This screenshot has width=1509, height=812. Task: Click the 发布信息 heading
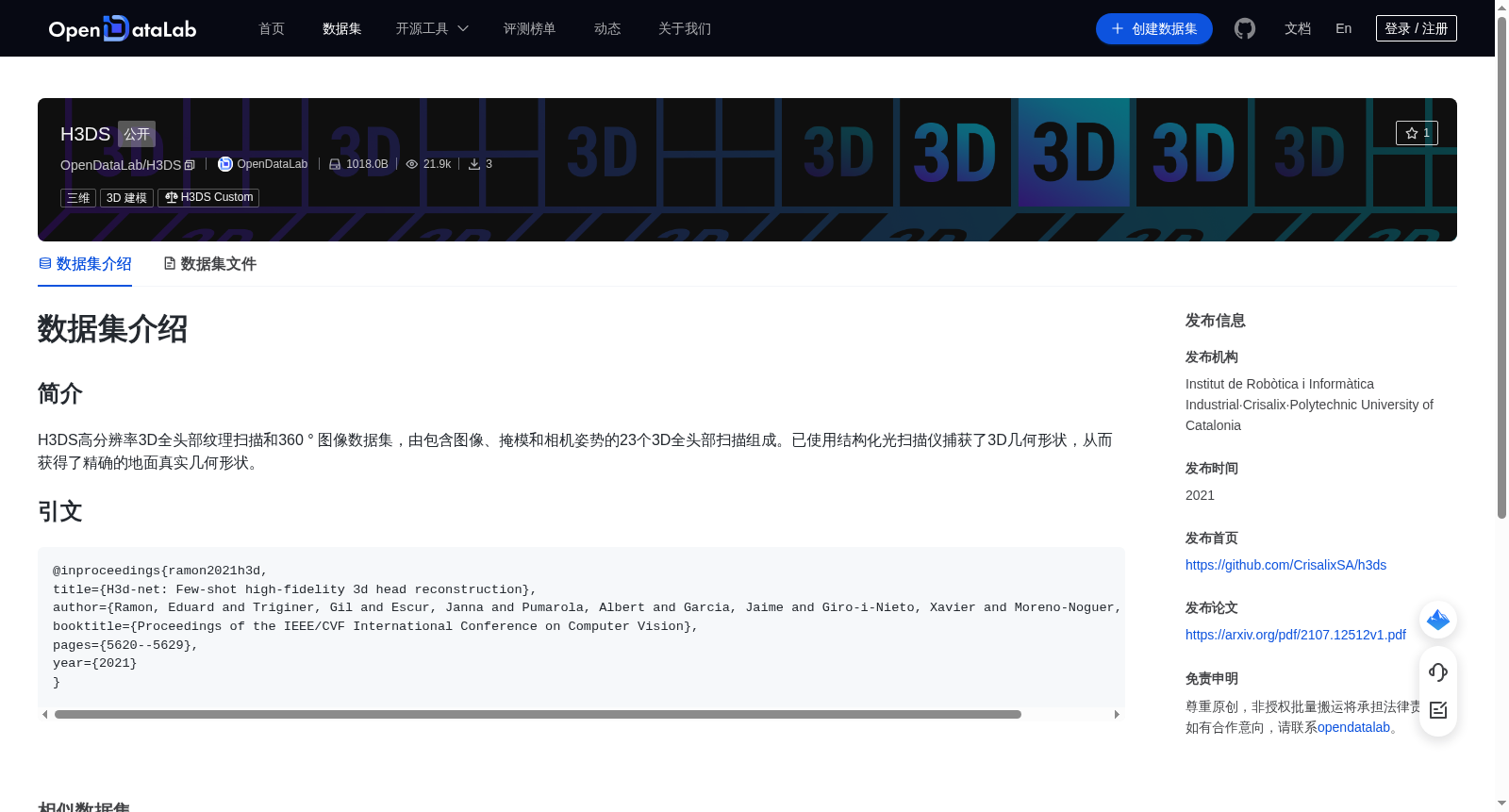[1216, 321]
